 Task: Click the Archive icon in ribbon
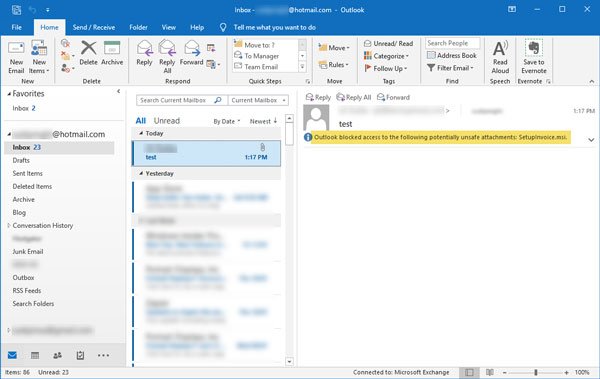tap(112, 48)
